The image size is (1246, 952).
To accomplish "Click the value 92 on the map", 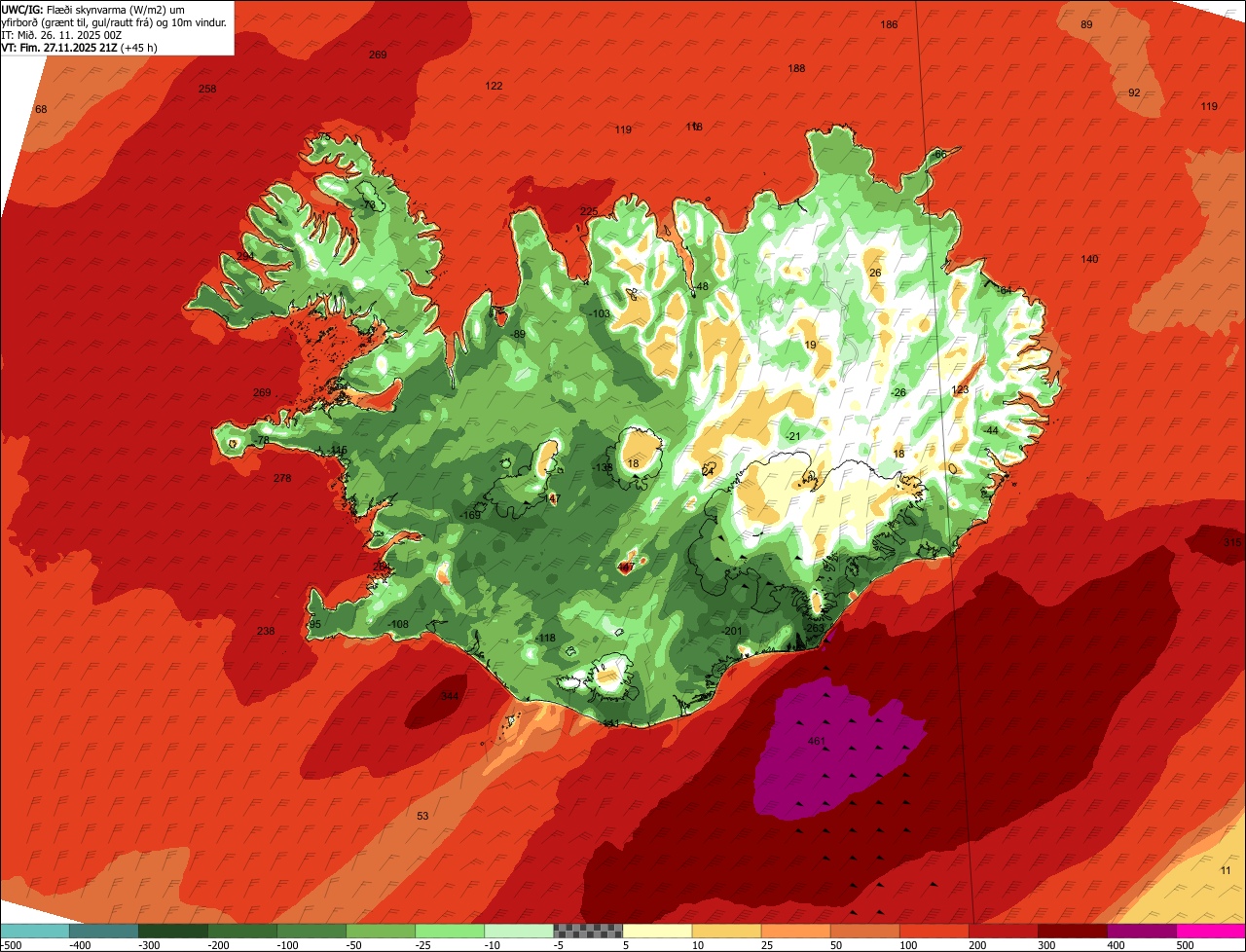I will tap(1134, 92).
